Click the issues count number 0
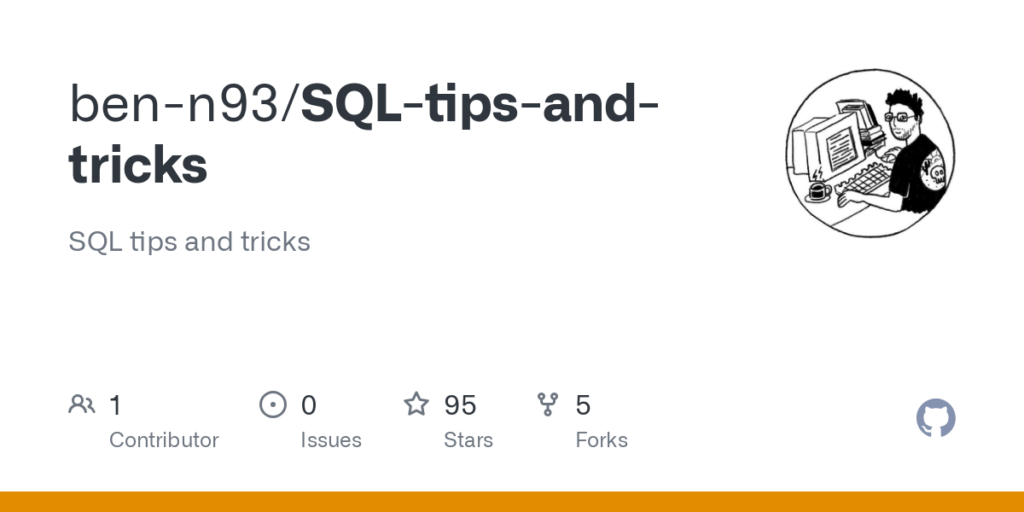The width and height of the screenshot is (1024, 512). pos(309,405)
